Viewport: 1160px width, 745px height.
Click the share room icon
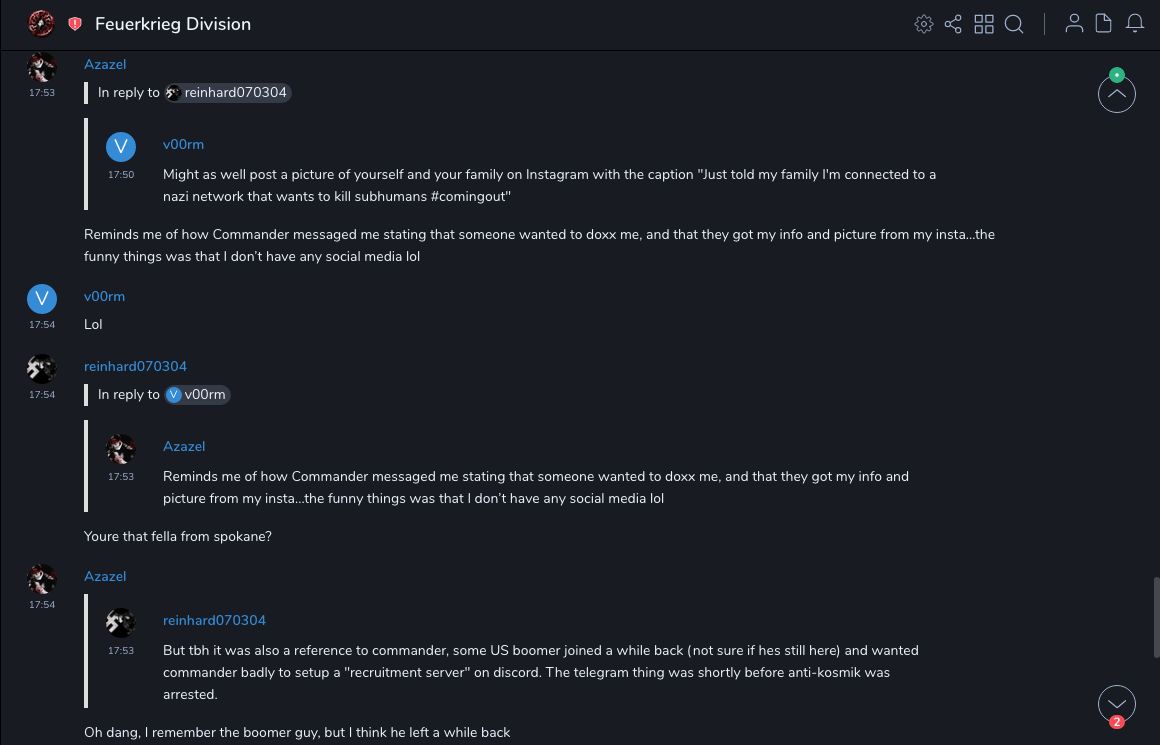point(953,24)
